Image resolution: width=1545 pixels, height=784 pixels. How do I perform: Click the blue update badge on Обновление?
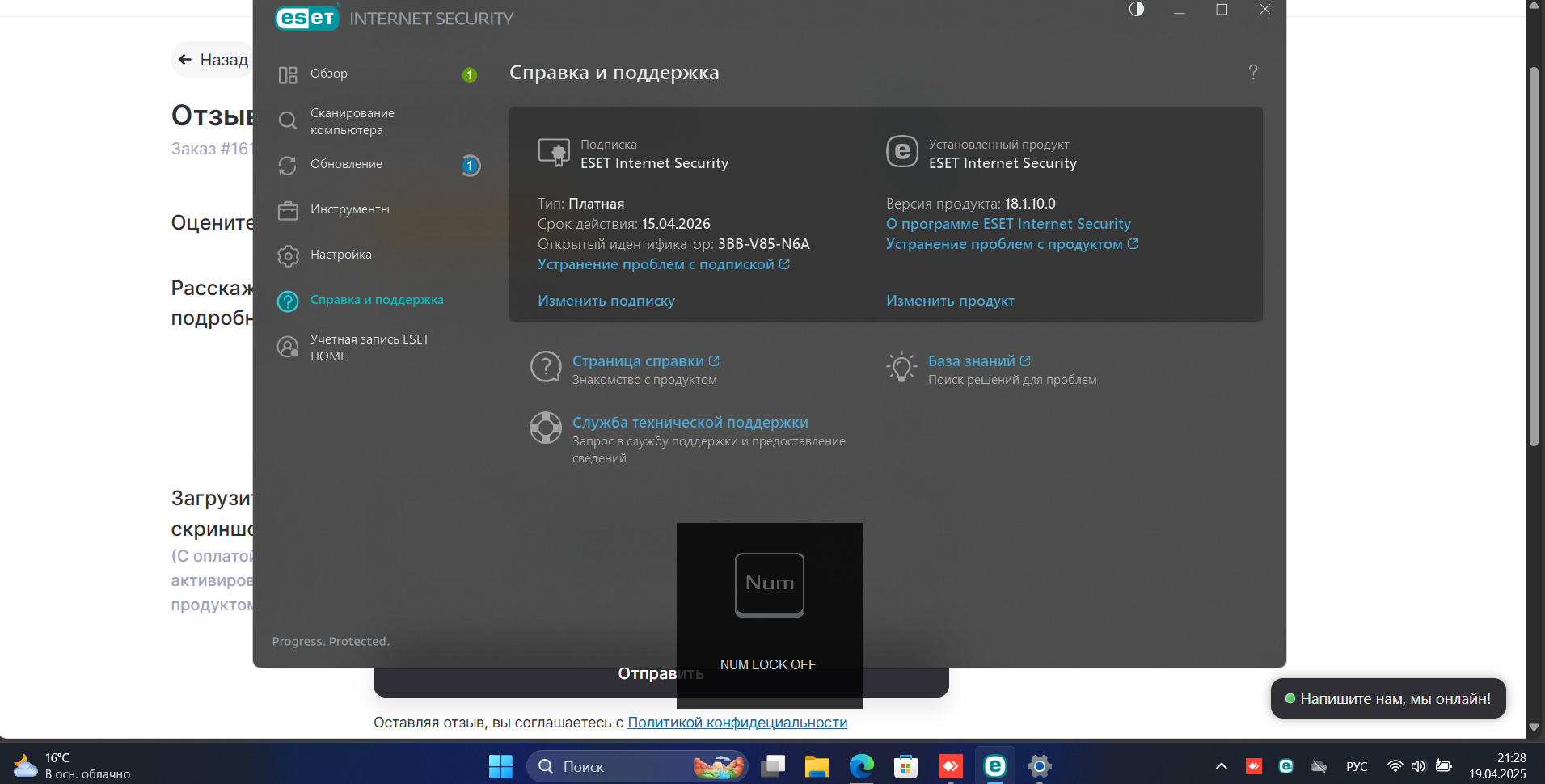tap(470, 166)
